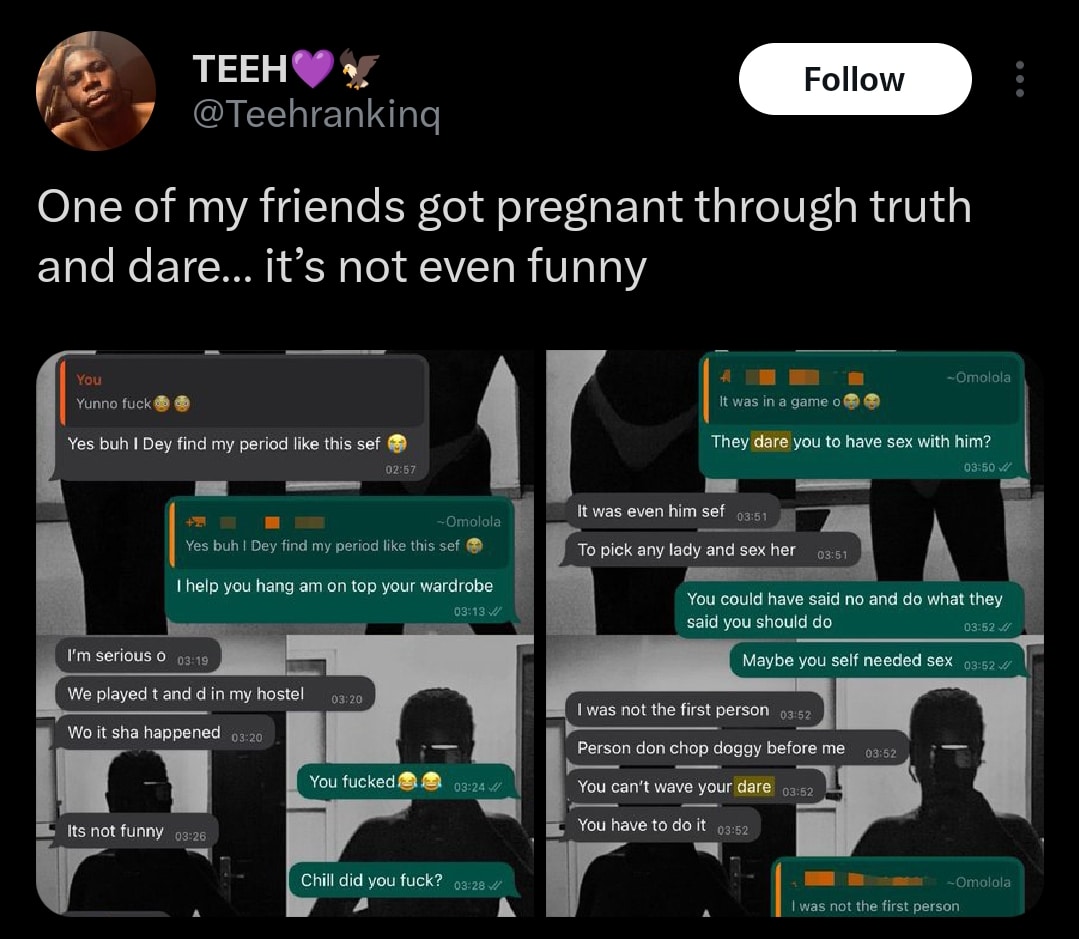Open the @Teehrankinq handle link
This screenshot has height=939, width=1079.
pos(316,114)
